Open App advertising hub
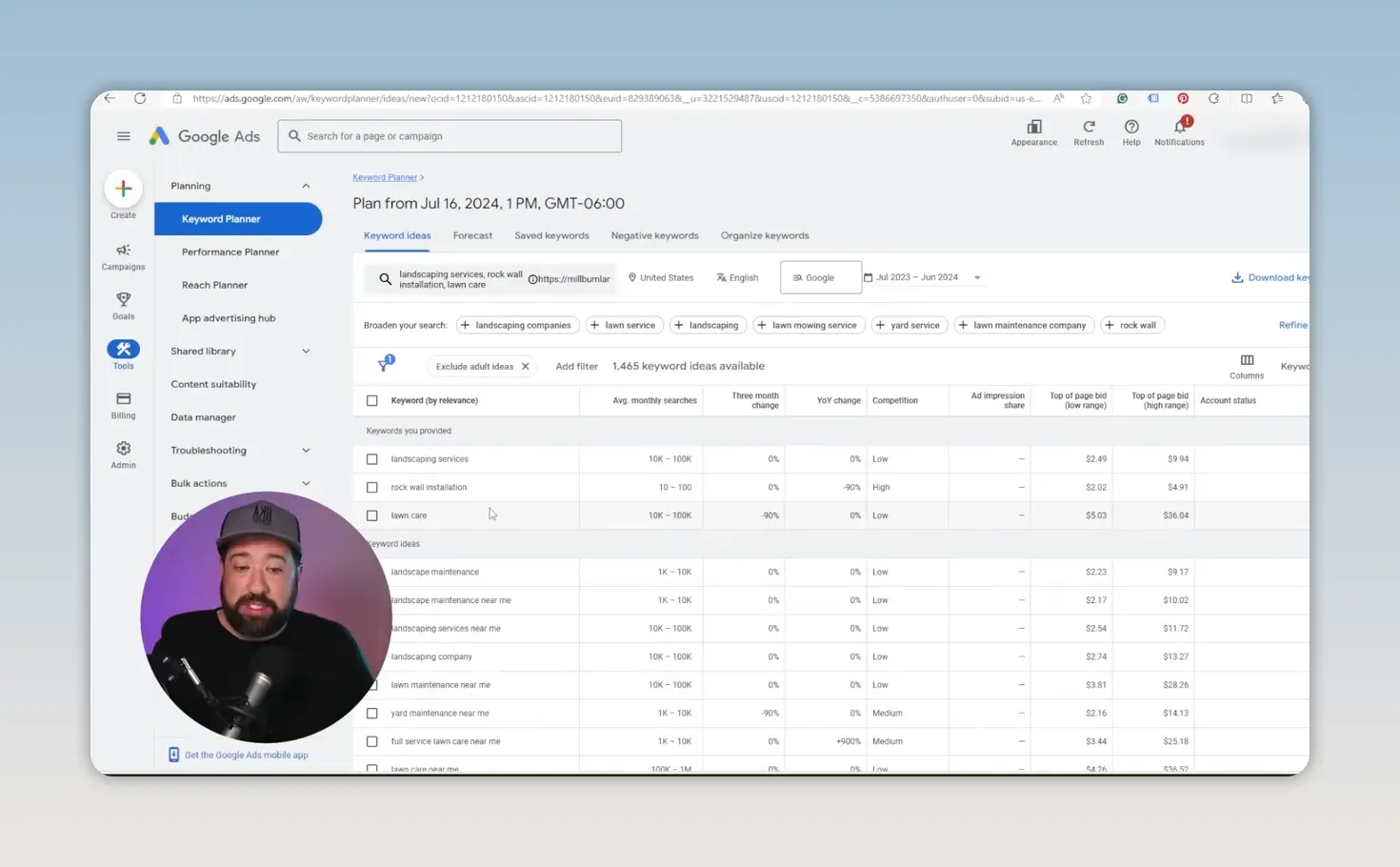This screenshot has height=867, width=1400. click(229, 318)
